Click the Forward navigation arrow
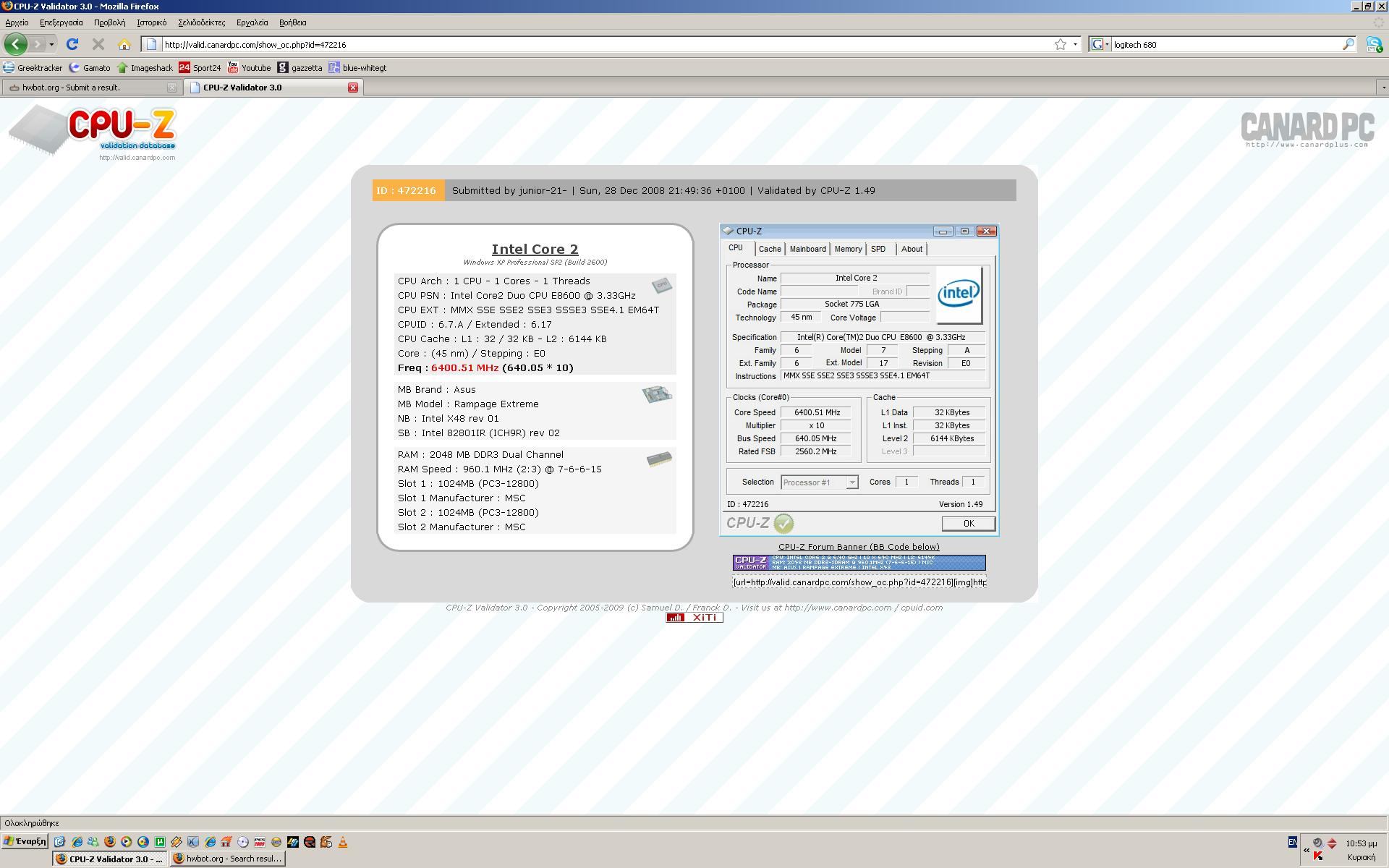This screenshot has width=1389, height=868. [38, 44]
